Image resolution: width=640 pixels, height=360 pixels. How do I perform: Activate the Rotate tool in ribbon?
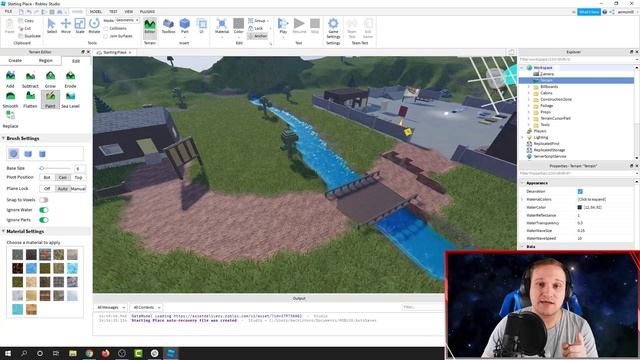tap(94, 26)
